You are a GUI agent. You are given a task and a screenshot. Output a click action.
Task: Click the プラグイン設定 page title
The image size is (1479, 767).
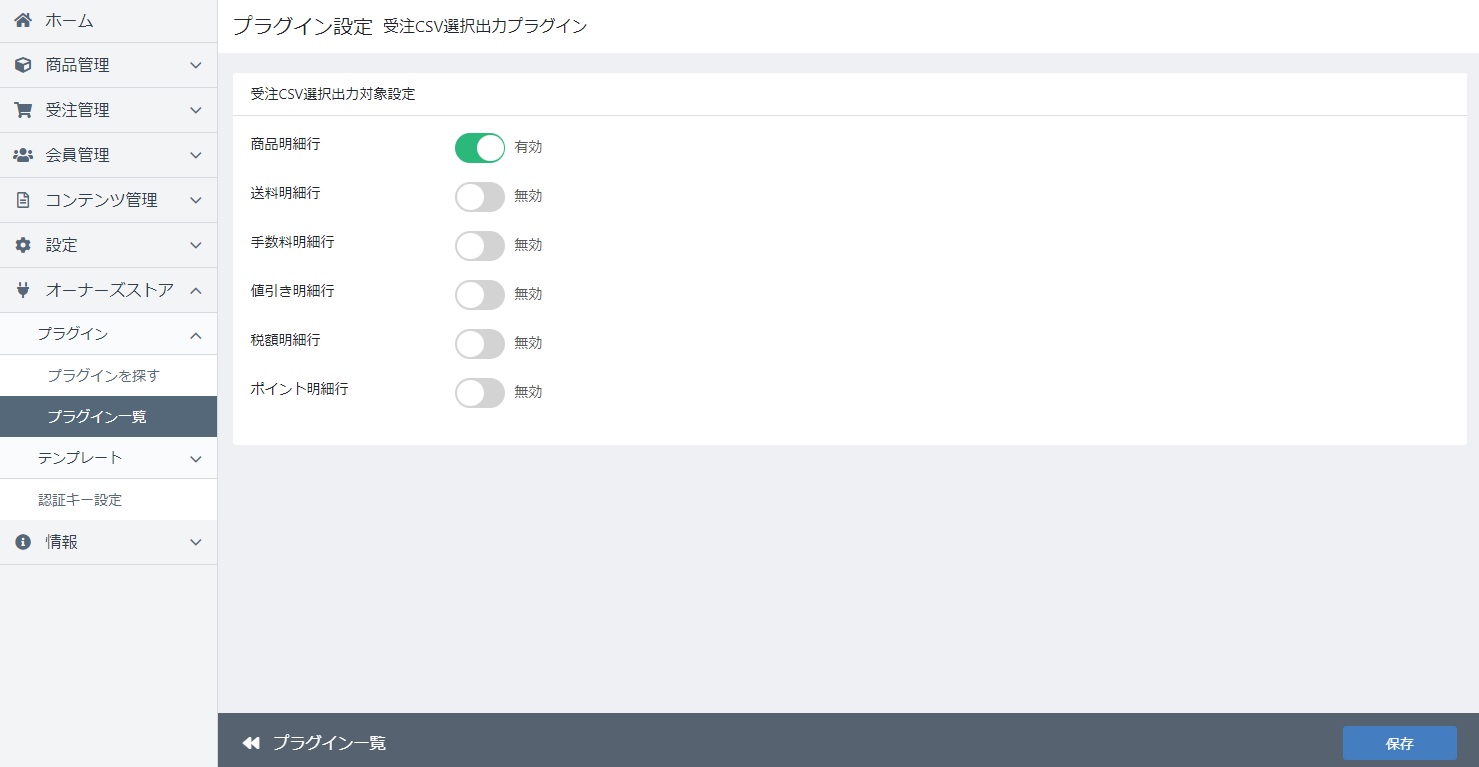302,27
